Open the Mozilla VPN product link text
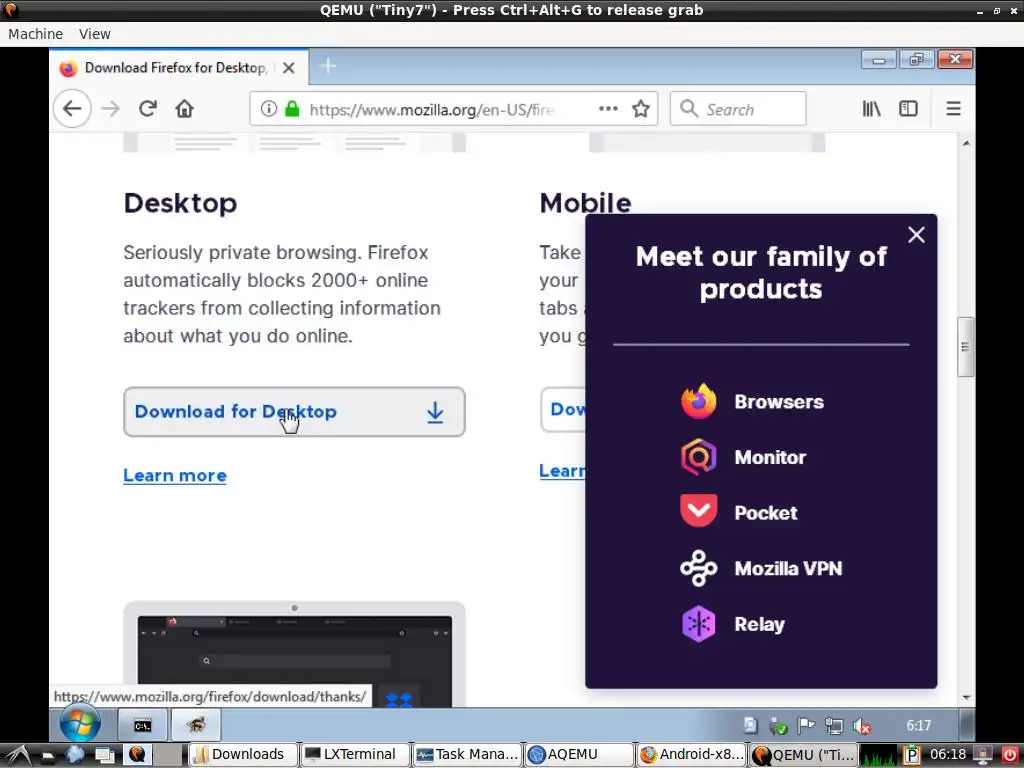 tap(788, 568)
